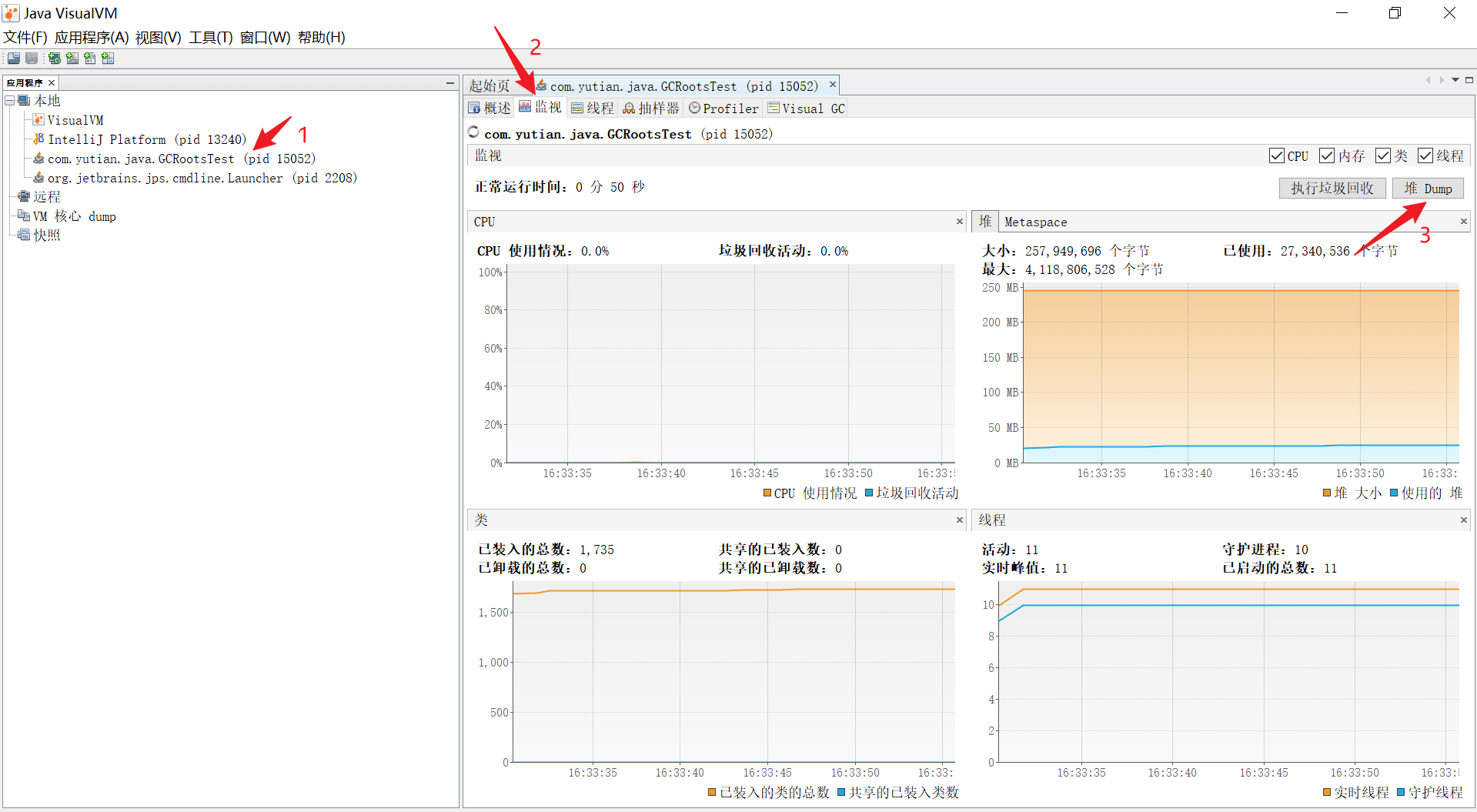Select the VisualVM application node
Screen dimensions: 1477x812
tap(75, 120)
